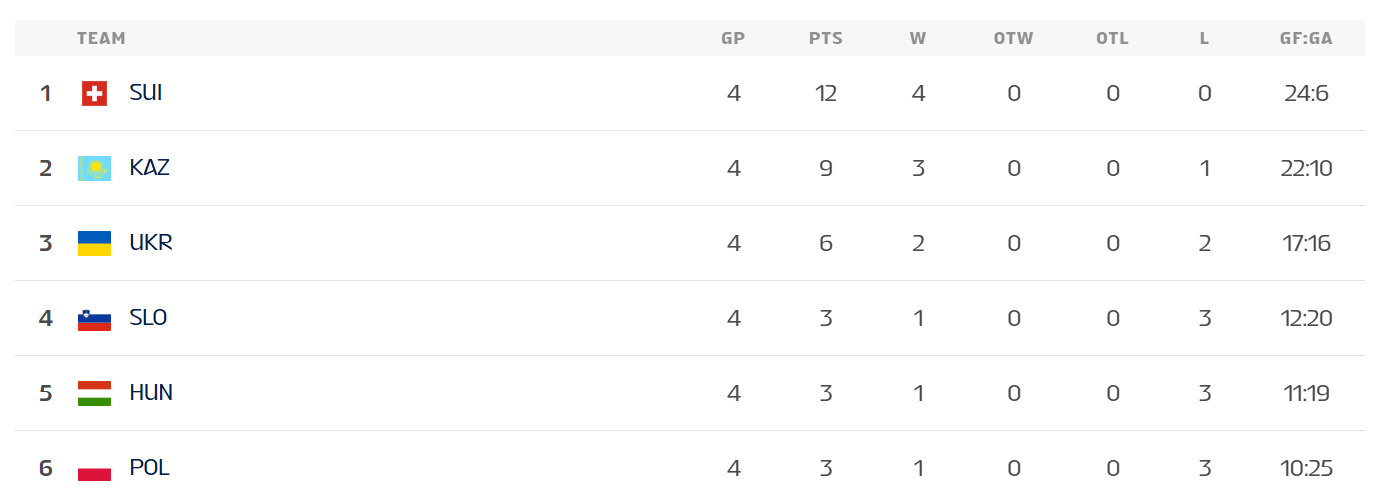Click the Kazakhstan flag icon

point(94,169)
